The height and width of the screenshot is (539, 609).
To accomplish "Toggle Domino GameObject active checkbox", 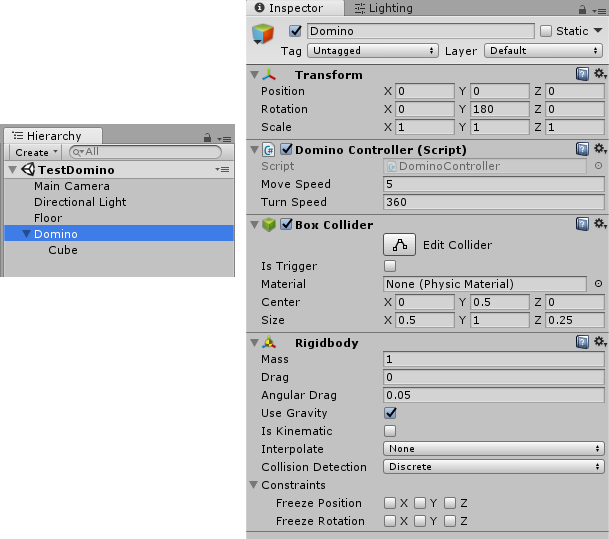I will pyautogui.click(x=295, y=31).
